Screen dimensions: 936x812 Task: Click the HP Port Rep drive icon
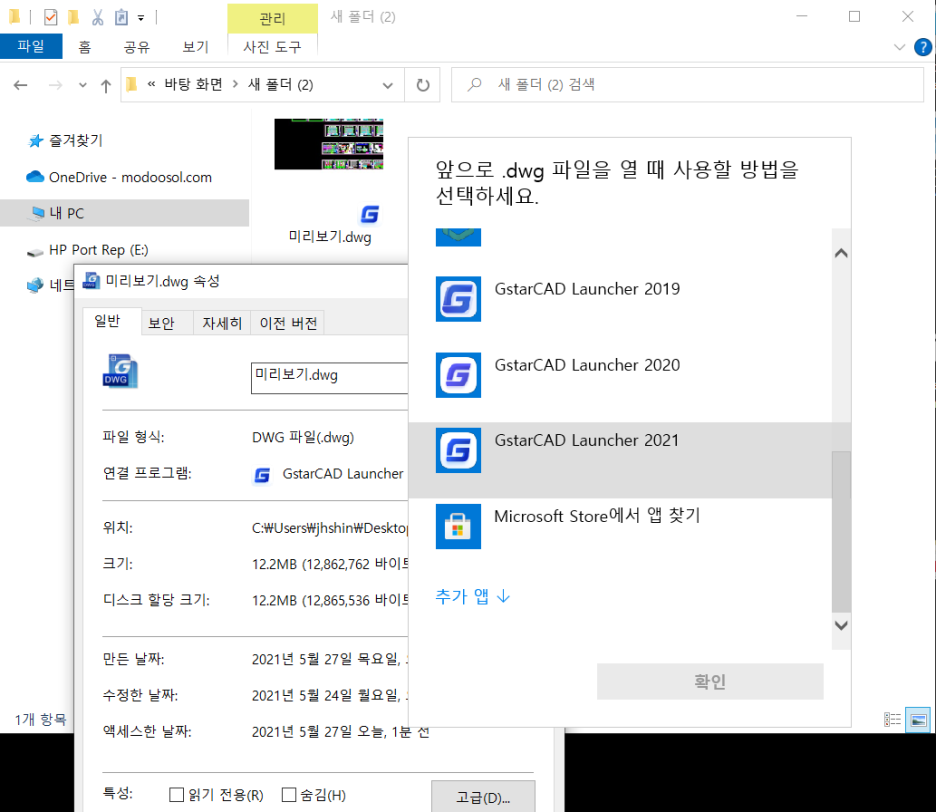tap(35, 251)
